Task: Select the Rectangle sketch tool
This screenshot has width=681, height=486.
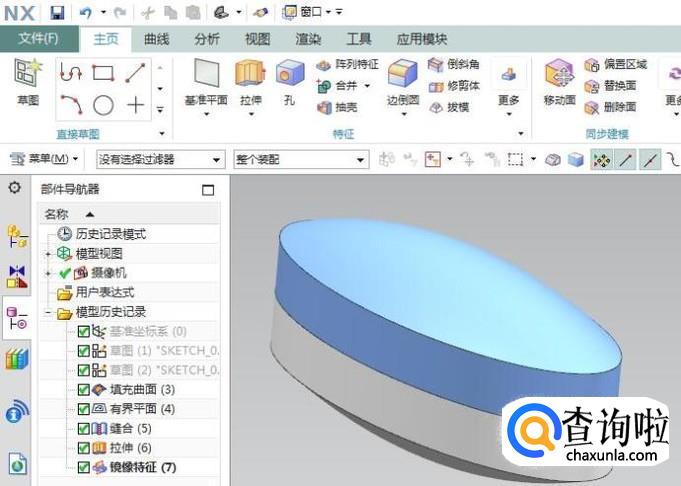Action: 103,73
